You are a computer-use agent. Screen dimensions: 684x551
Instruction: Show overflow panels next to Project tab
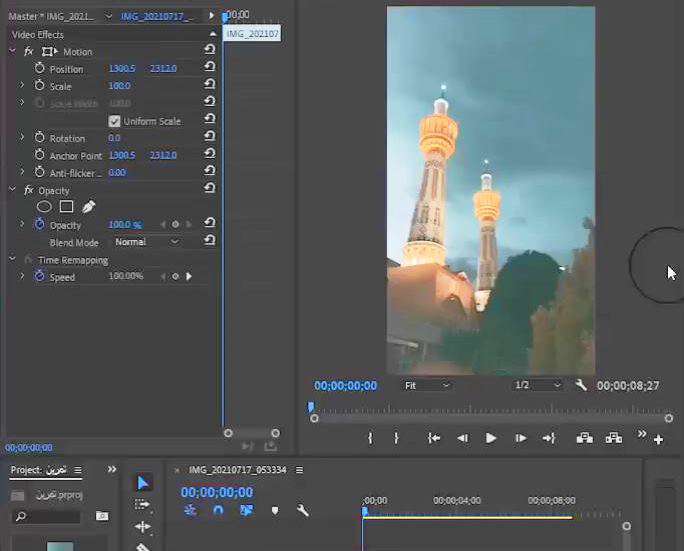112,469
